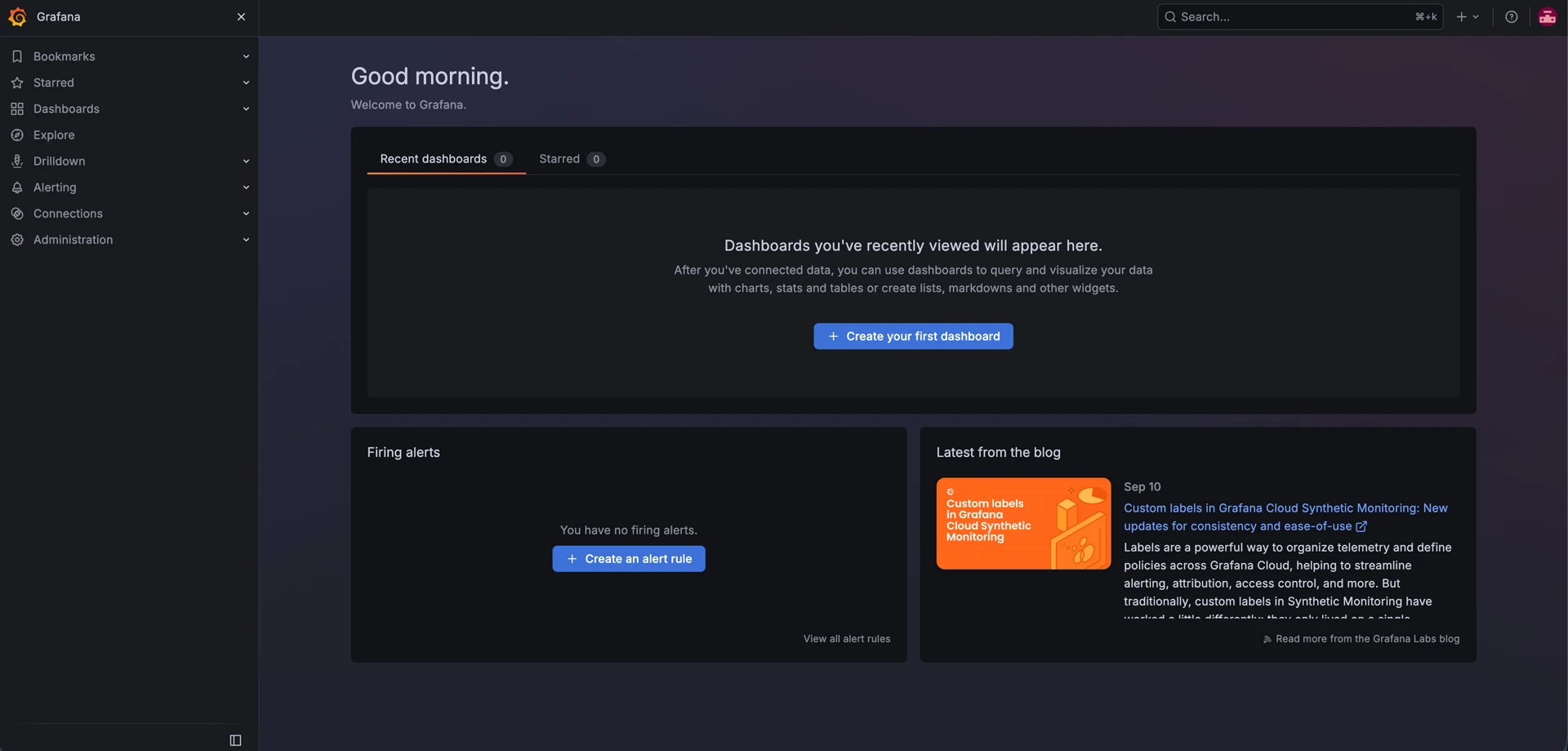Click the Bookmarks icon in sidebar
1568x751 pixels.
(17, 56)
